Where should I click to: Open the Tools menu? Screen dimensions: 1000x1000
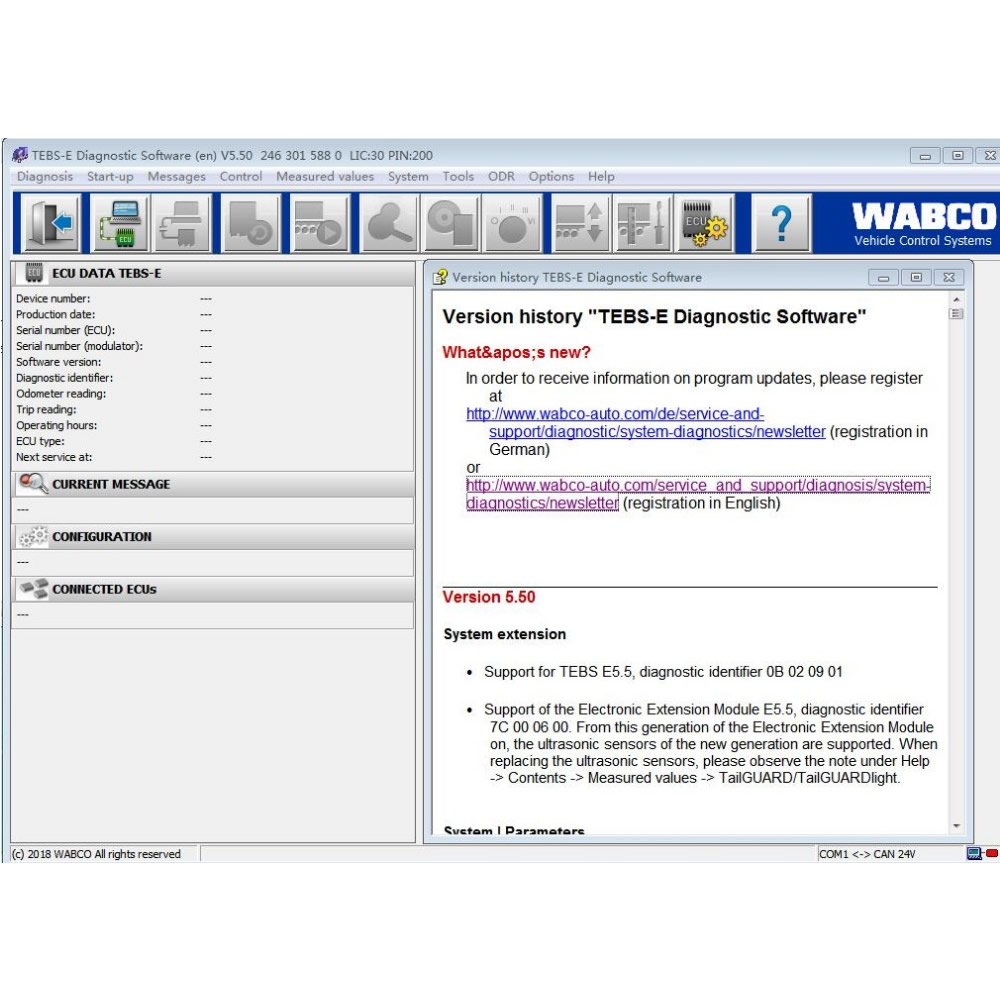point(459,176)
